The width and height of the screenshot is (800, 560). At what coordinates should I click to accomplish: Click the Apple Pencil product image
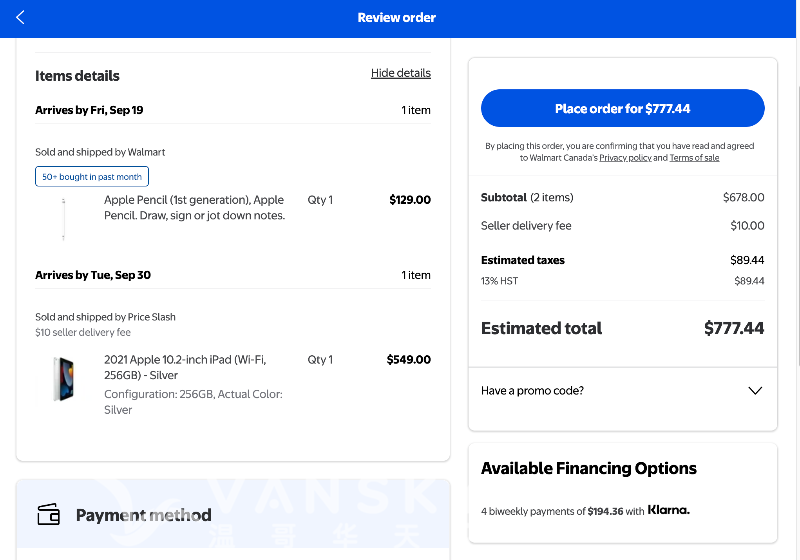click(64, 218)
